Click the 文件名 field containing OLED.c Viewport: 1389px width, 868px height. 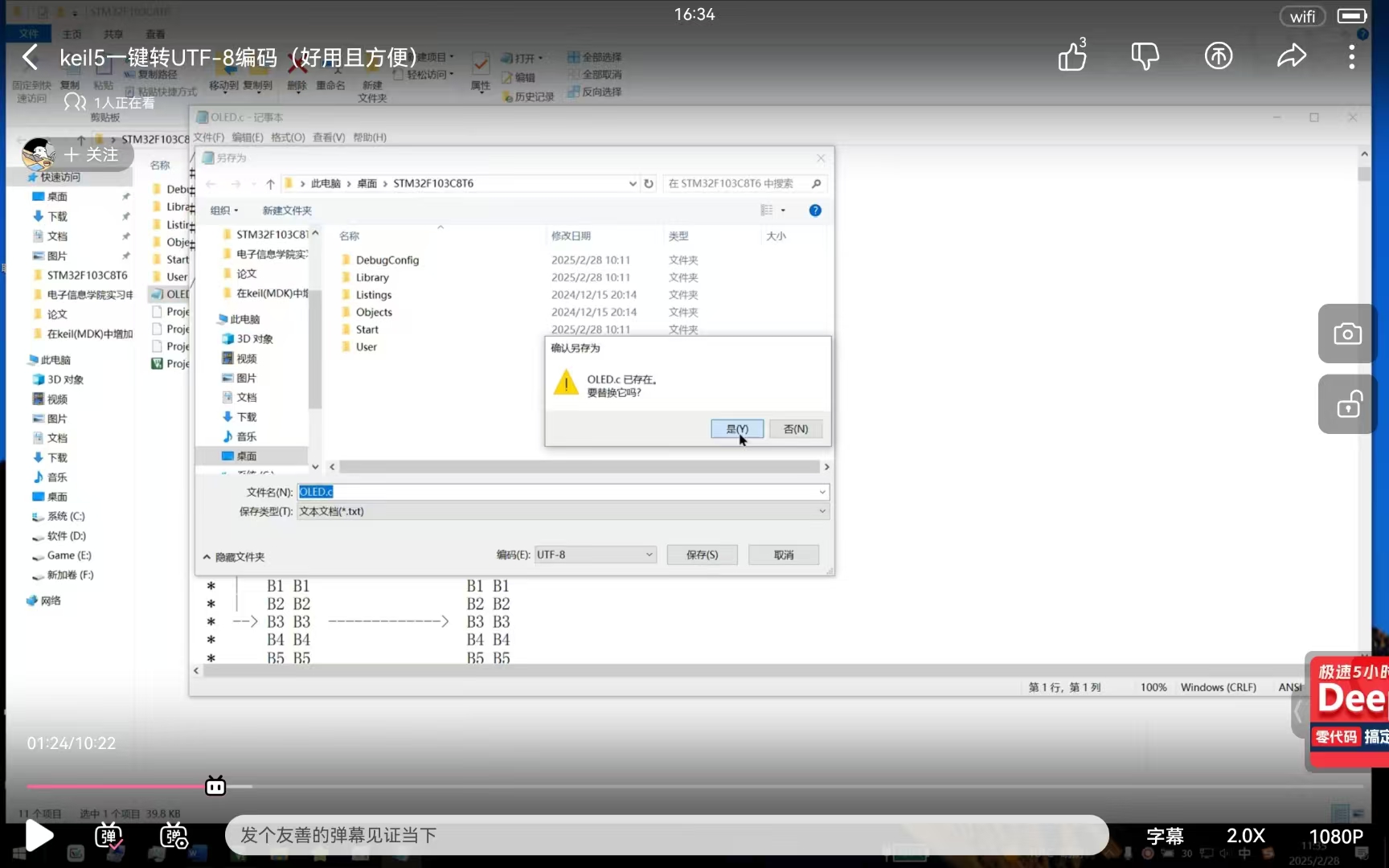[x=563, y=492]
